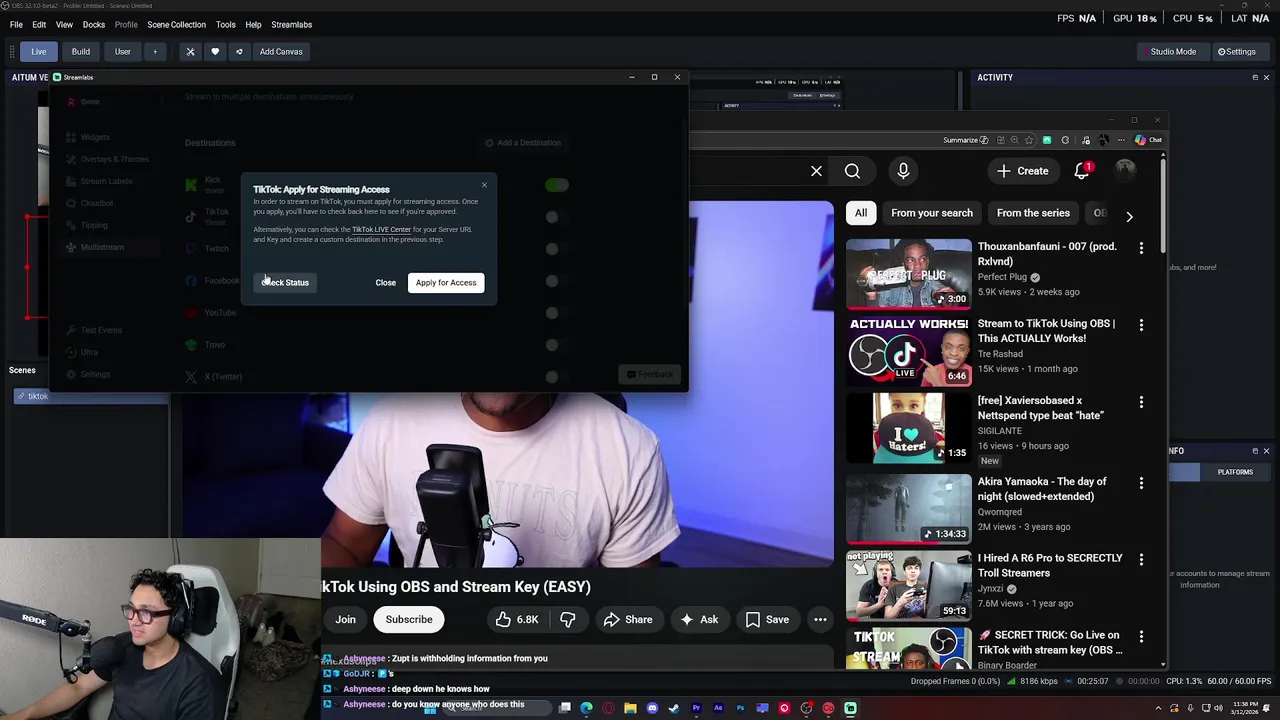The height and width of the screenshot is (720, 1280).
Task: Click the YouTube Create button
Action: click(x=1023, y=171)
